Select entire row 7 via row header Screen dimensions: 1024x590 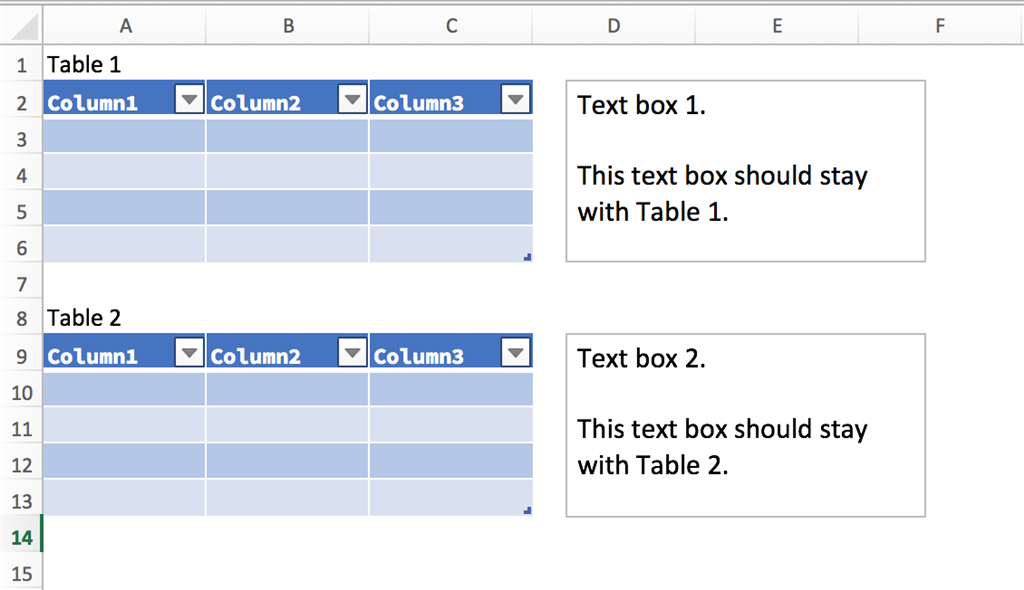(x=21, y=283)
